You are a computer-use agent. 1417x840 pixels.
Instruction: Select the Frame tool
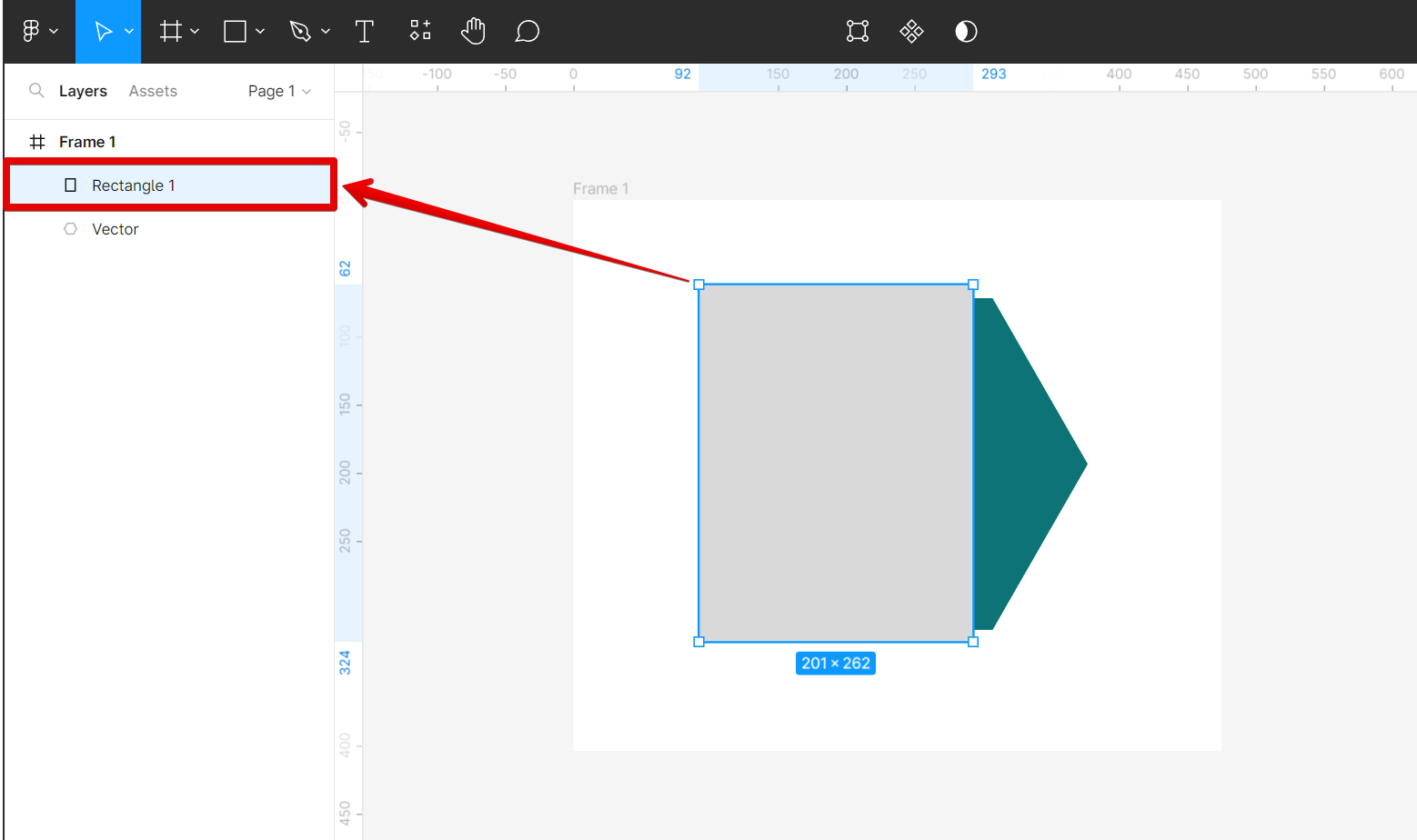[x=170, y=32]
